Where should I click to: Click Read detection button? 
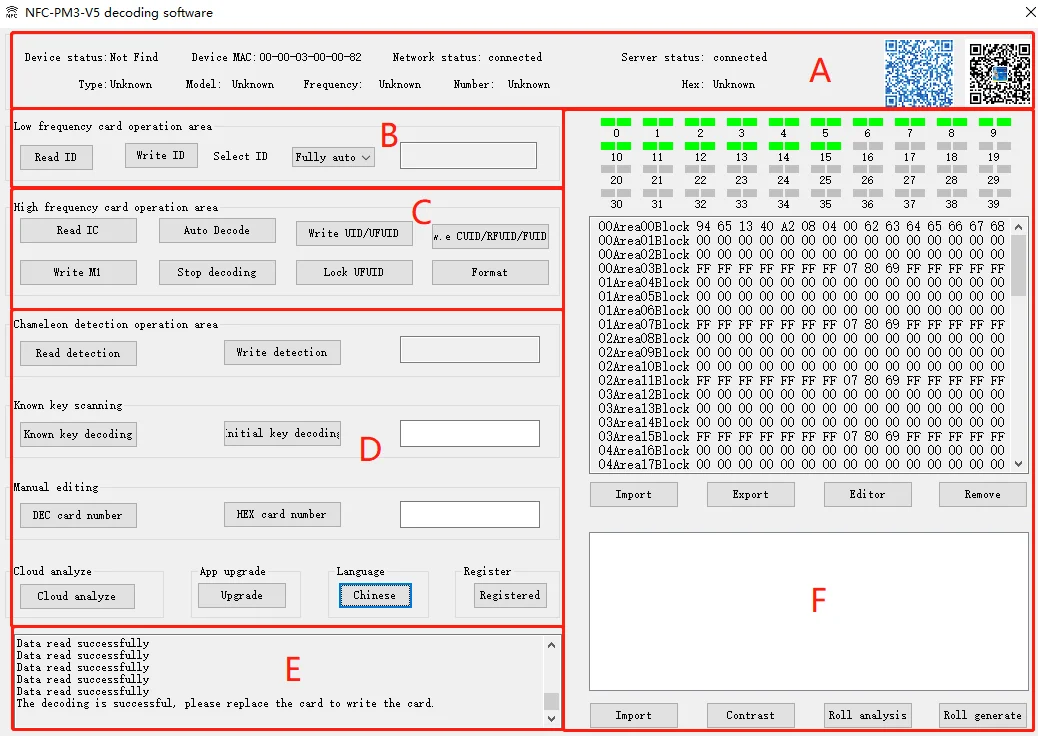pos(78,353)
